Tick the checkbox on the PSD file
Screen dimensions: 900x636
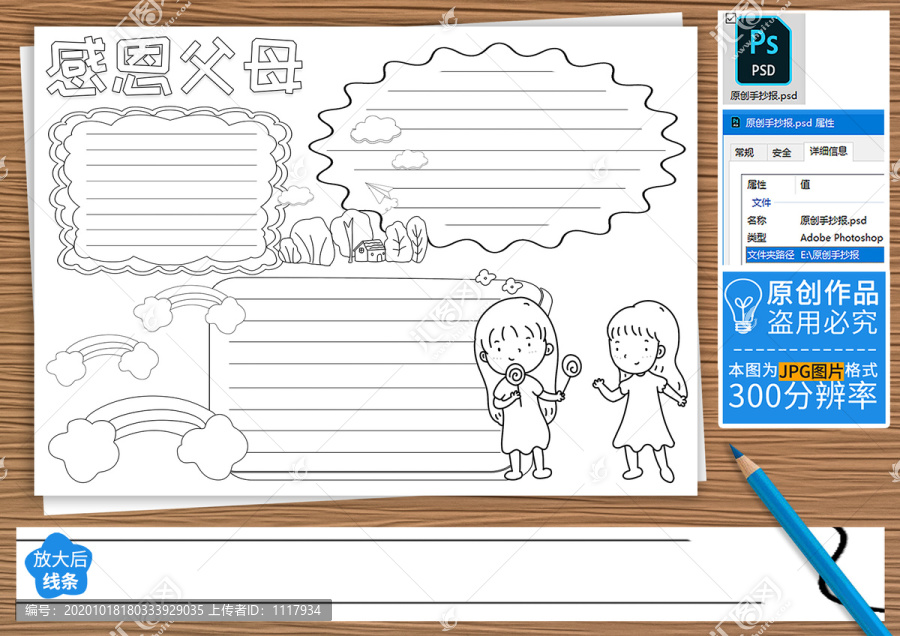pos(731,18)
